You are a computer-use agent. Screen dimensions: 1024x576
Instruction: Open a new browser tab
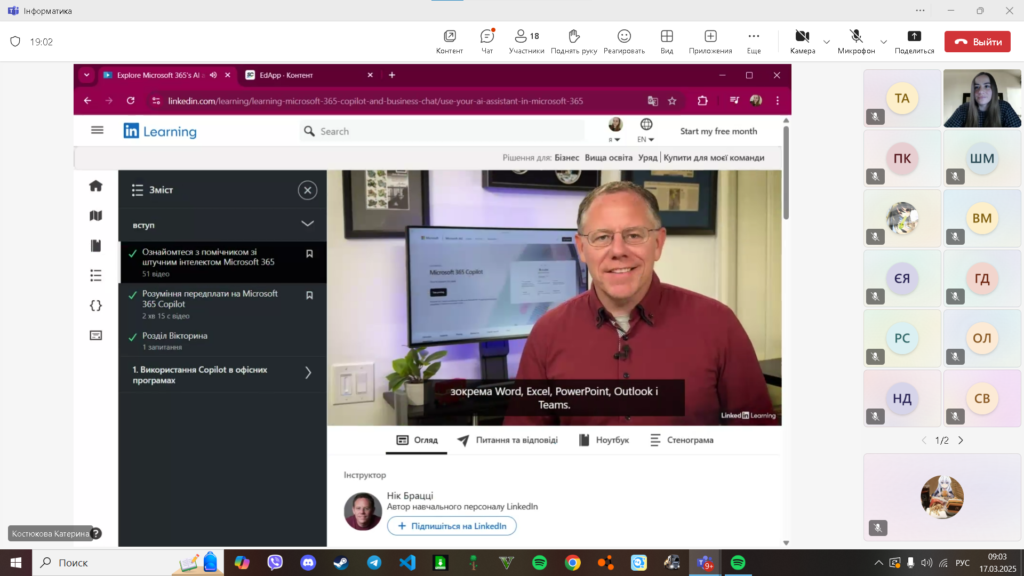pos(392,75)
